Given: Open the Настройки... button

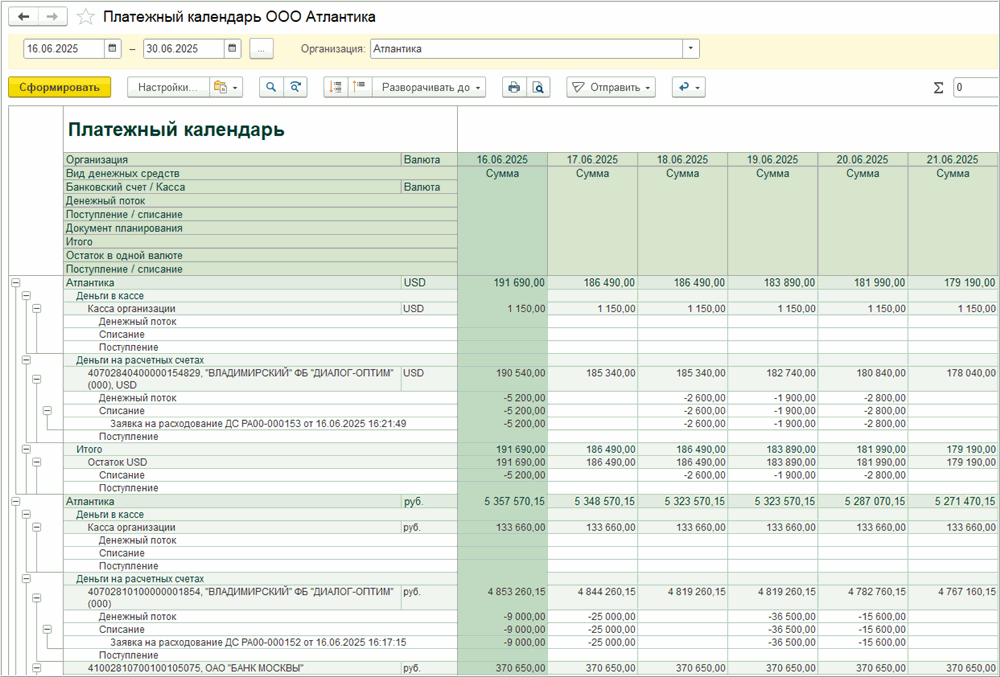Looking at the screenshot, I should pyautogui.click(x=167, y=87).
